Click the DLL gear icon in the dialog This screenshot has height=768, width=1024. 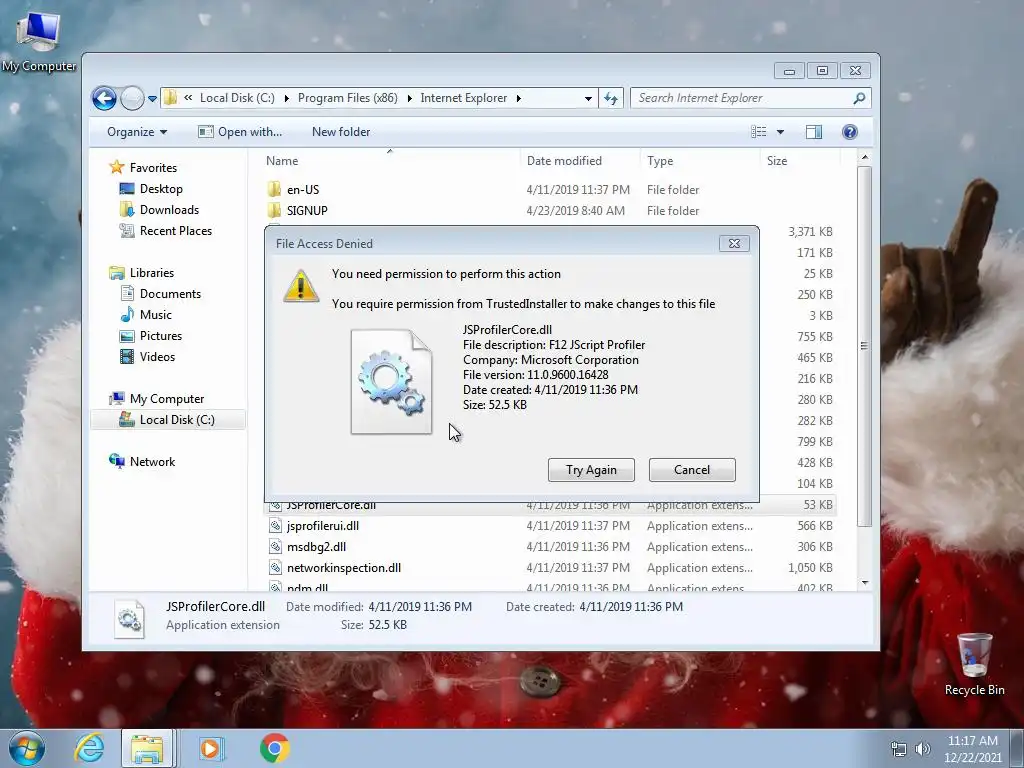pyautogui.click(x=391, y=381)
